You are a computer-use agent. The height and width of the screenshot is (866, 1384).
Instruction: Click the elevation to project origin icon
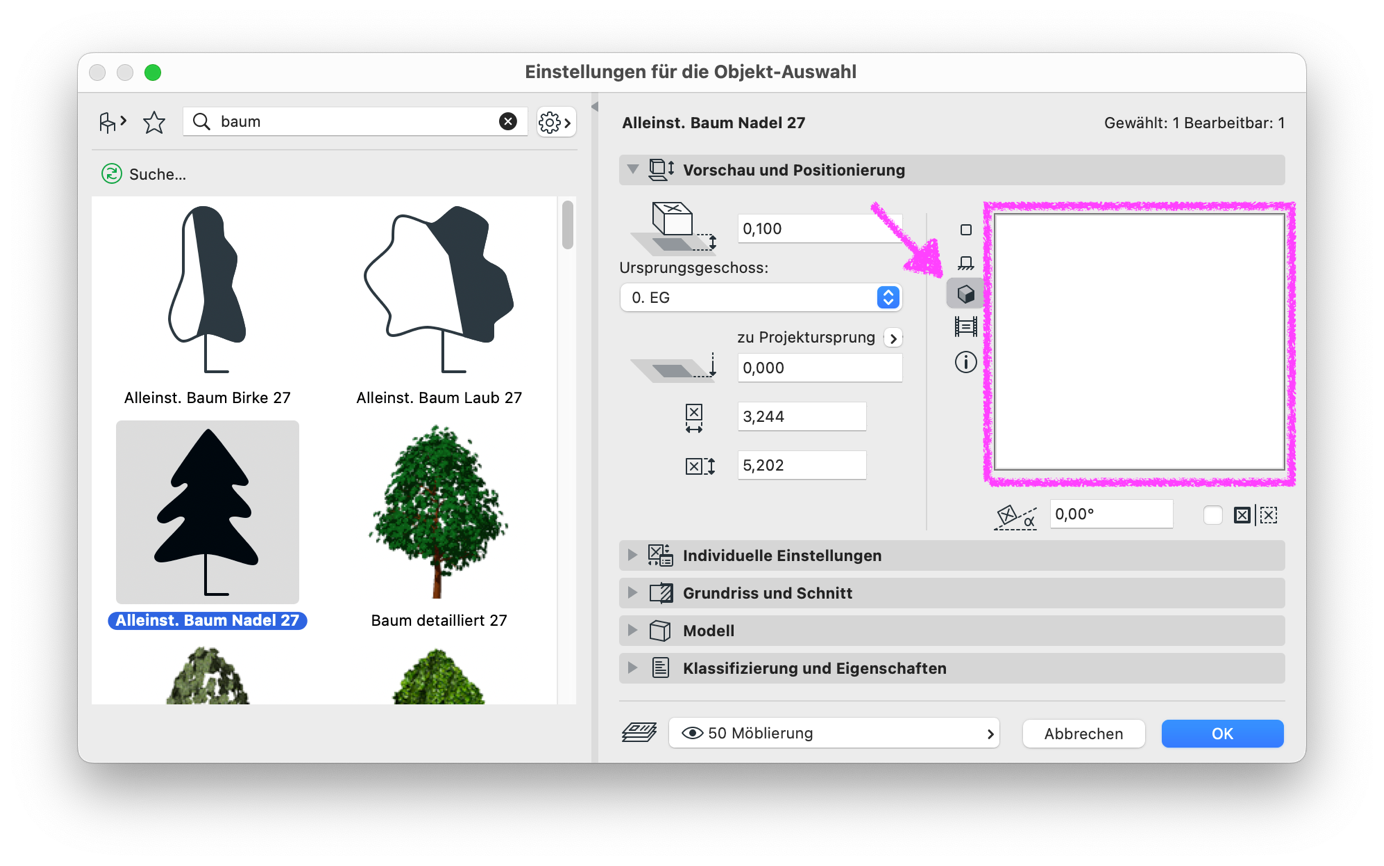pos(675,369)
